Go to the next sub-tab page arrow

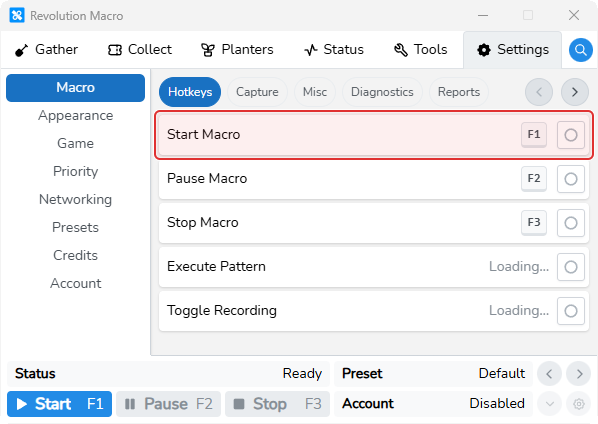pos(575,92)
